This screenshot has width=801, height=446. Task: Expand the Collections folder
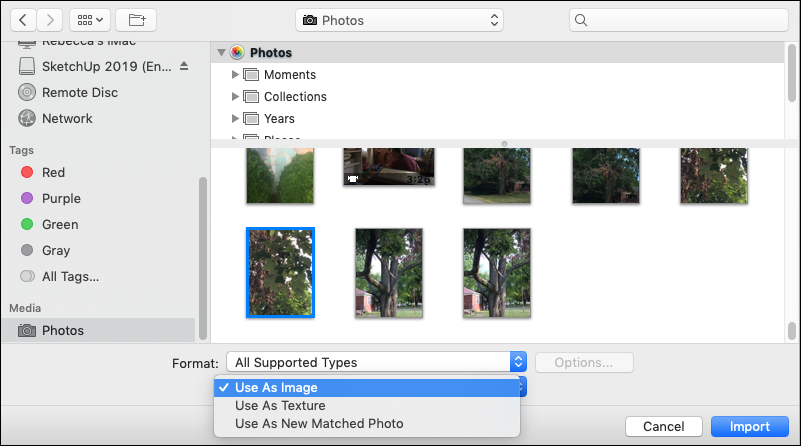point(236,97)
